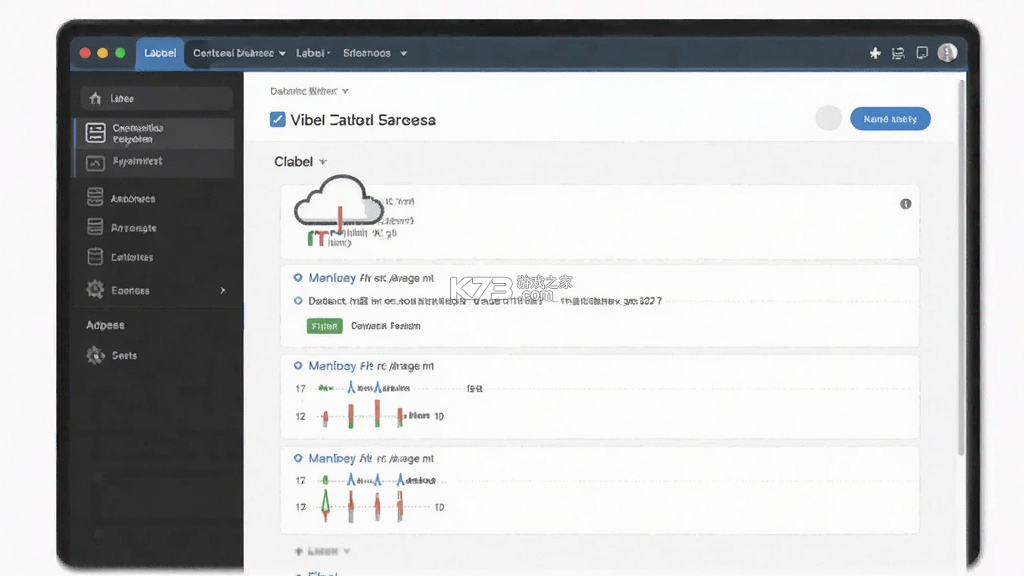
Task: Click the gray circle button beside Nand anely
Action: (828, 118)
